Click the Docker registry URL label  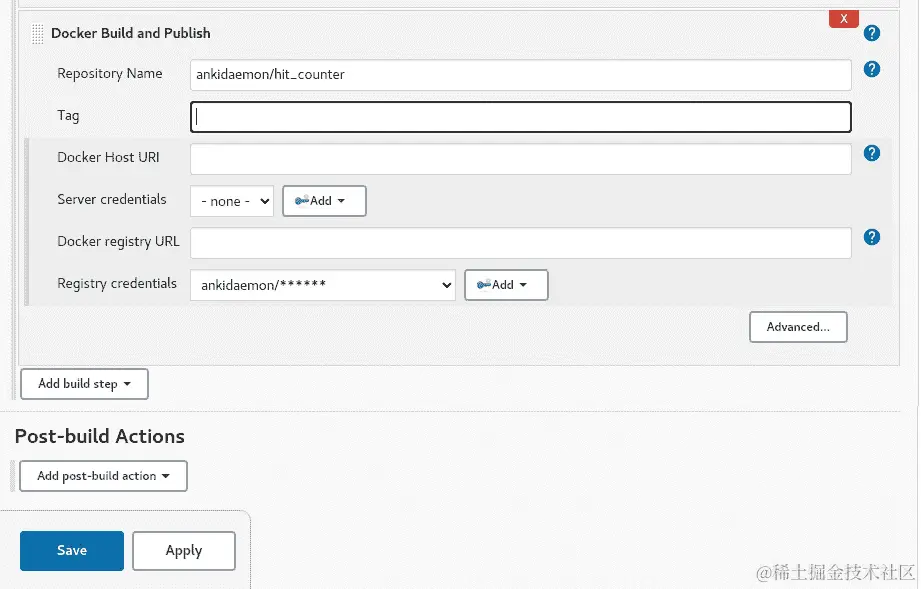118,242
